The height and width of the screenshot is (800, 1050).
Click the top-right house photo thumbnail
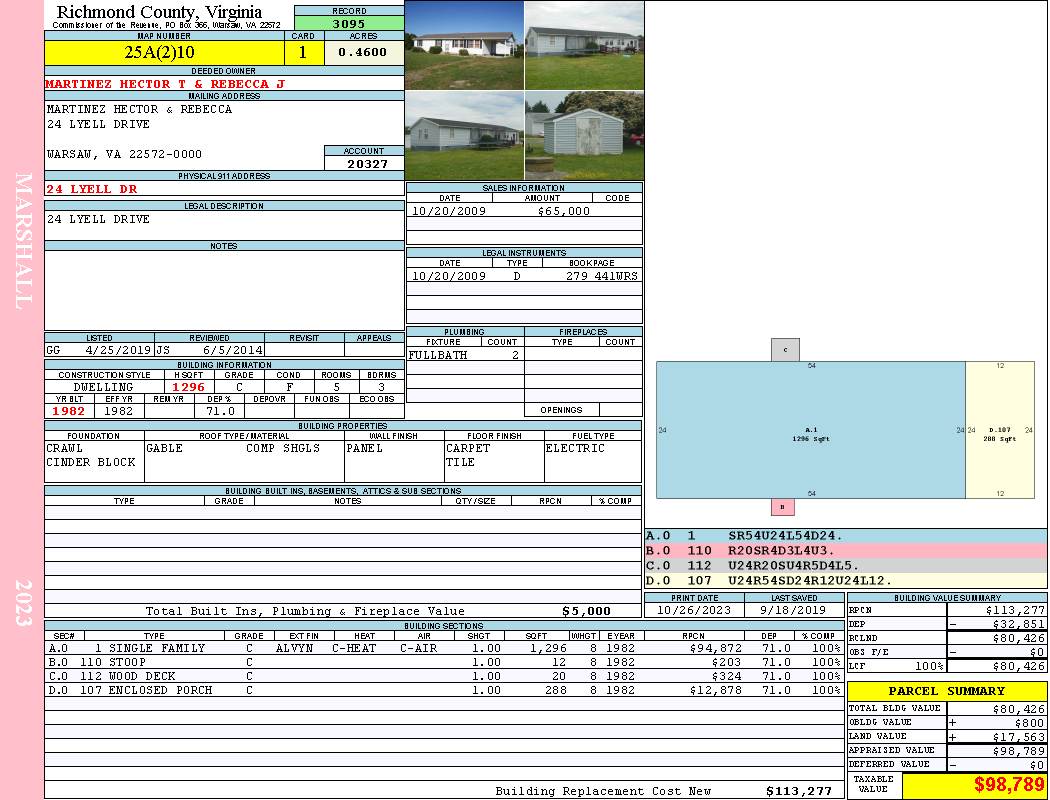click(x=584, y=45)
